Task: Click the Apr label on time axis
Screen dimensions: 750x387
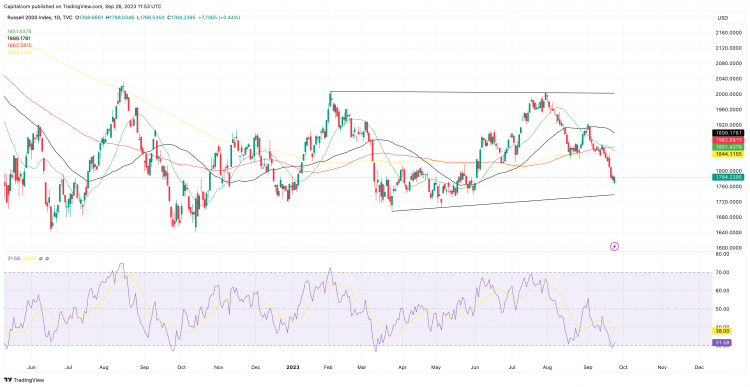Action: [x=402, y=367]
